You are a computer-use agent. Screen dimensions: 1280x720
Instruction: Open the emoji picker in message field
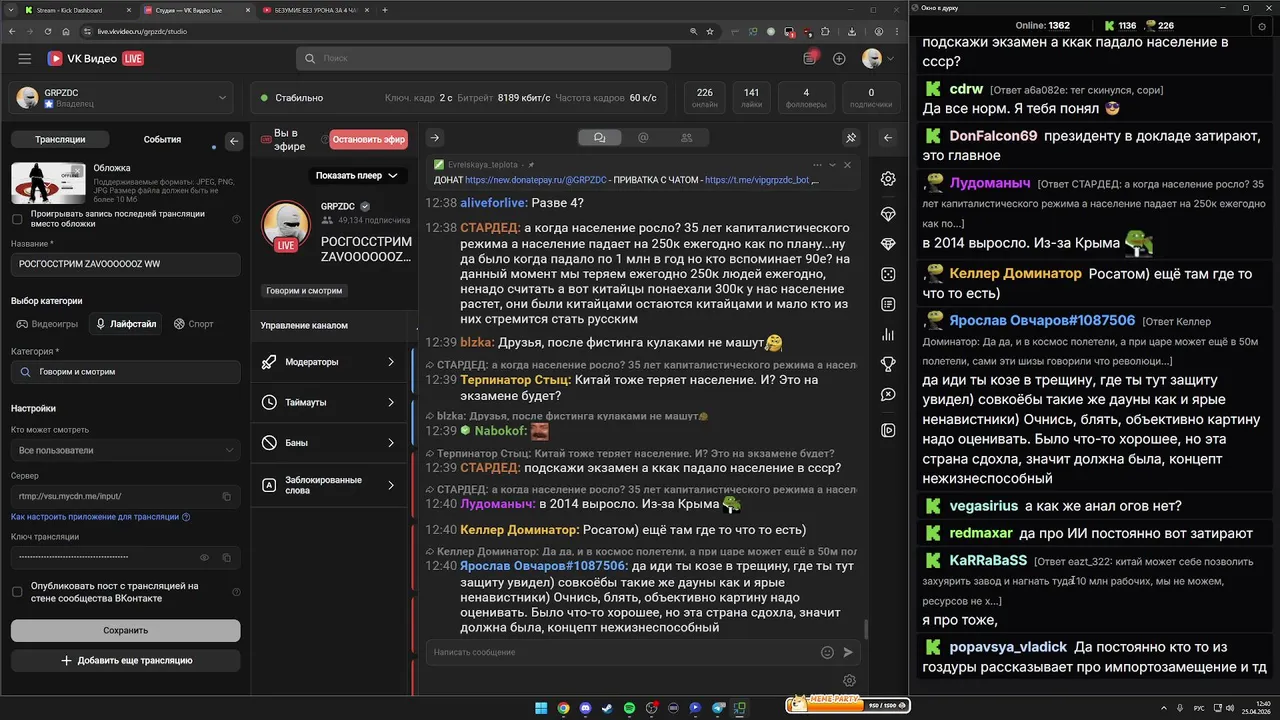[827, 652]
